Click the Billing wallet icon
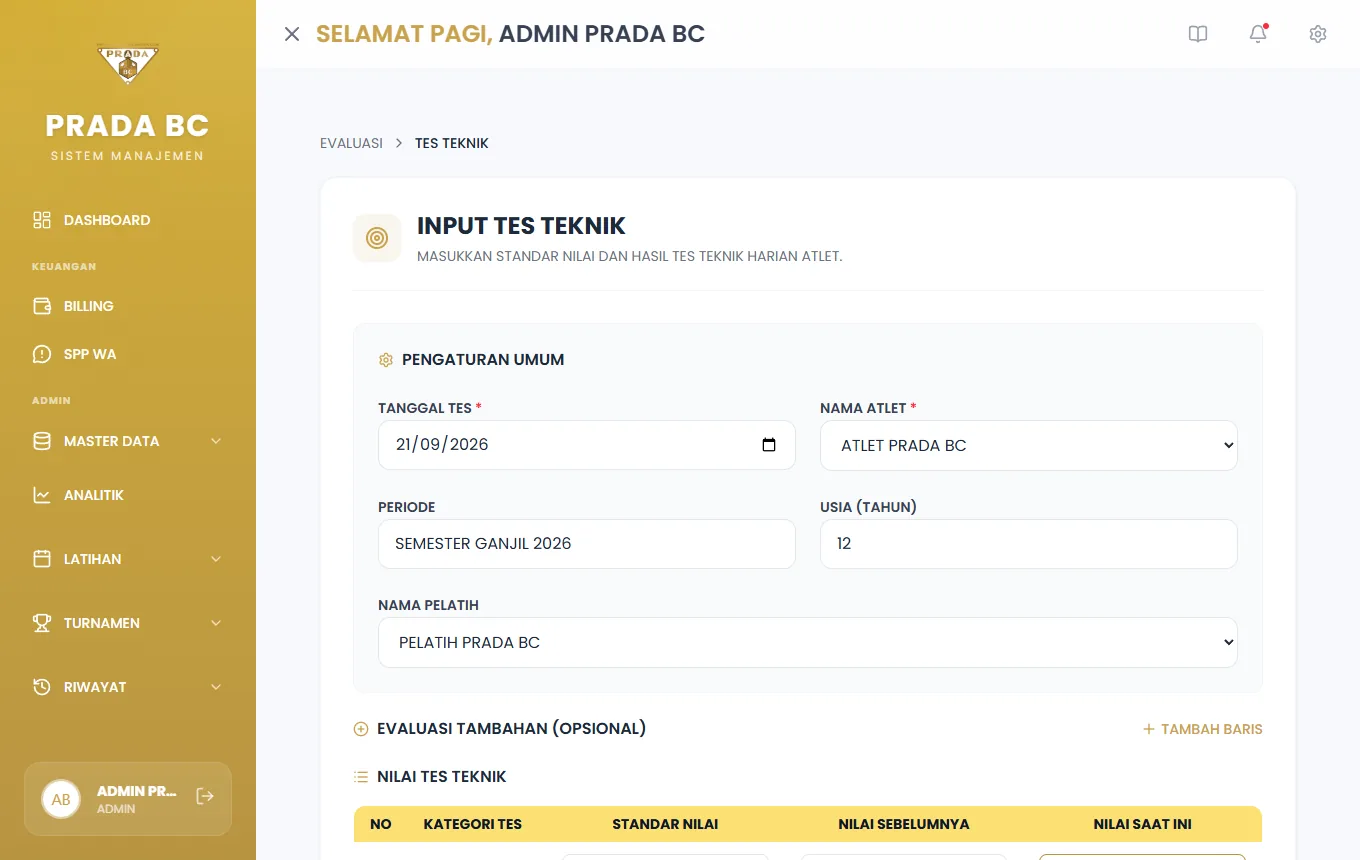 [x=42, y=306]
